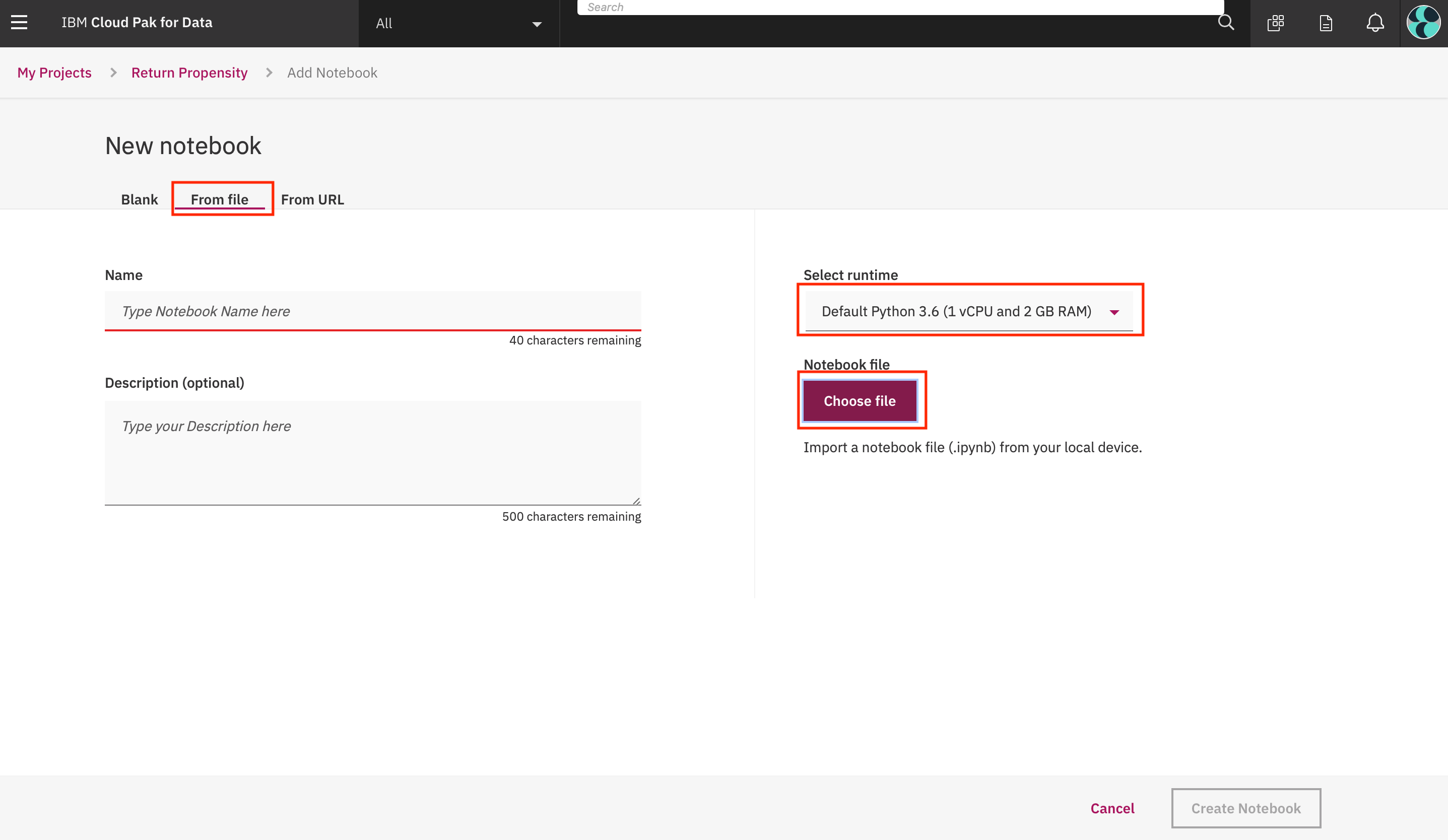The width and height of the screenshot is (1448, 840).
Task: Select the From file tab
Action: 220,199
